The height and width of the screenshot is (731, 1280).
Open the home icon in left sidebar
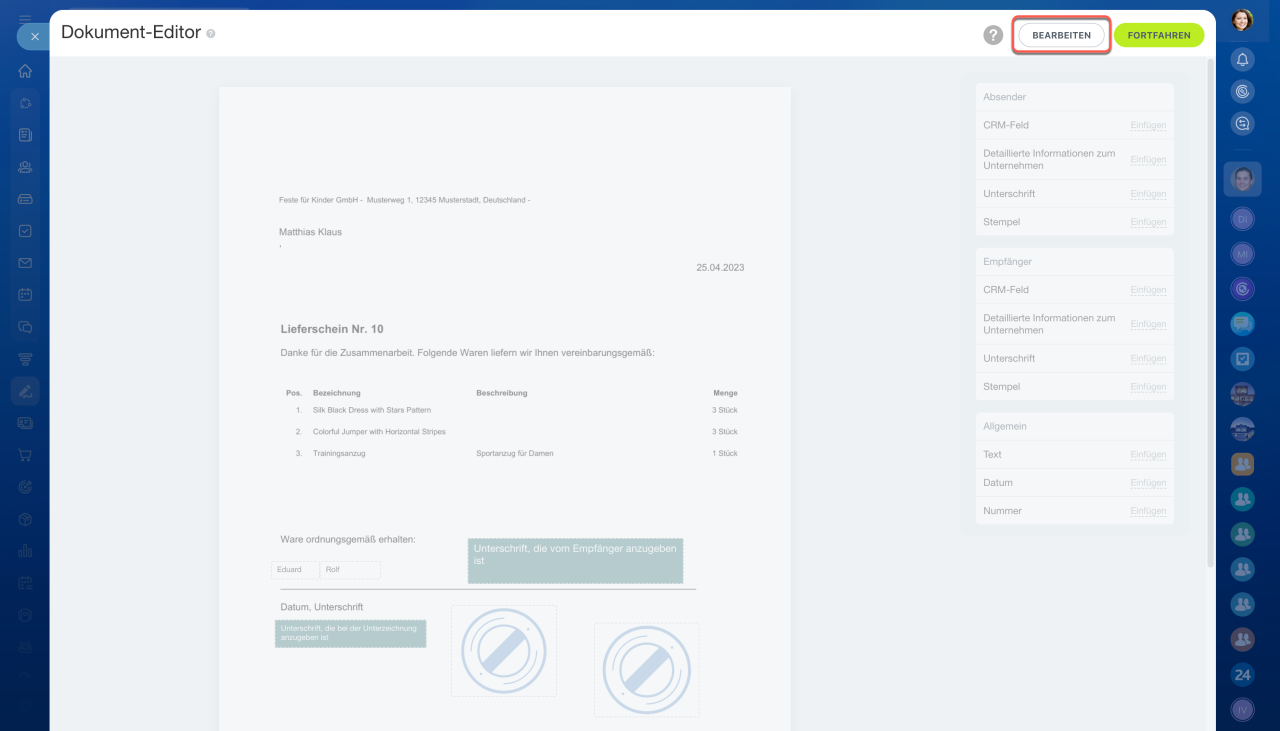[x=25, y=71]
